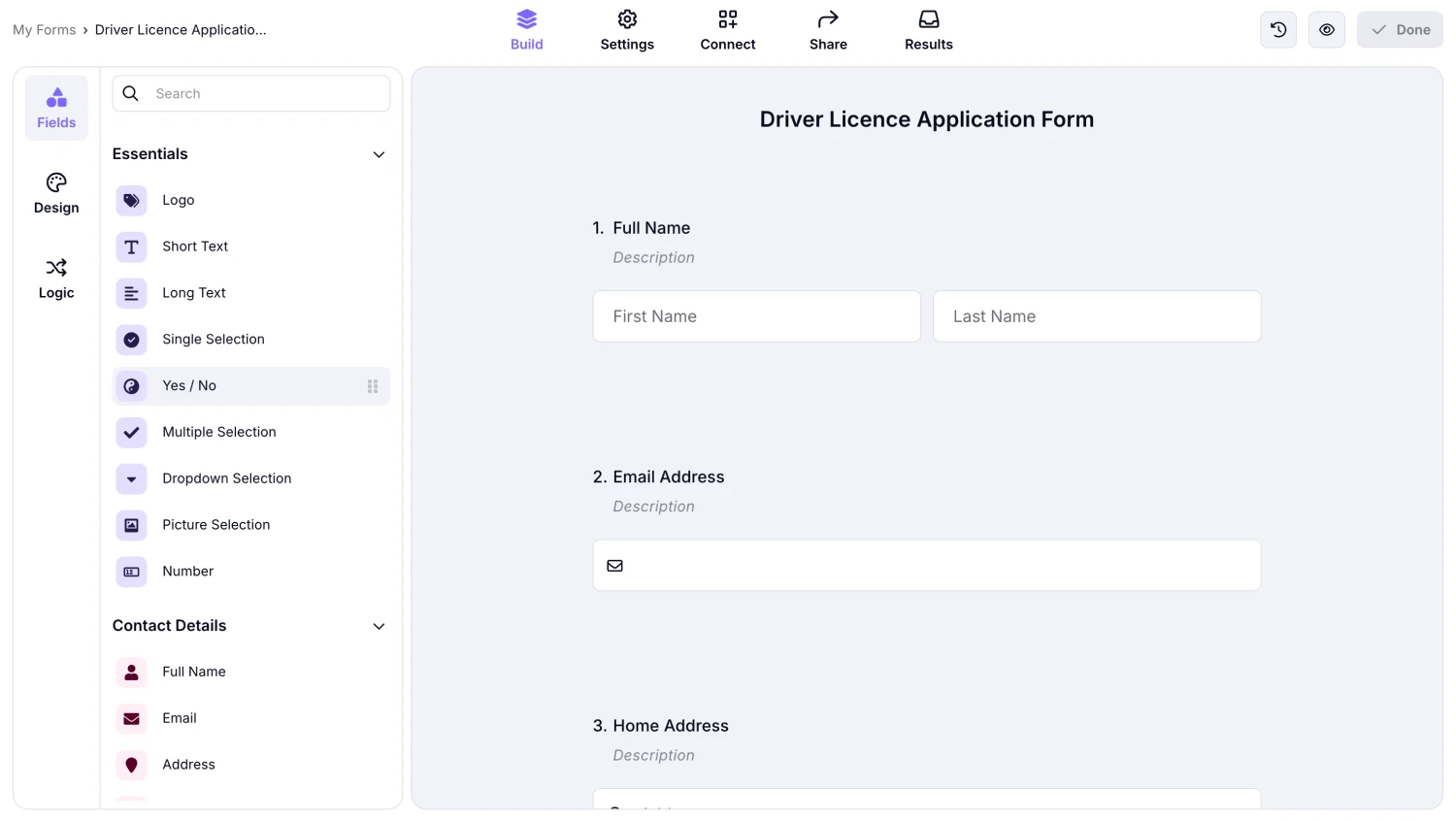Navigate back to My Forms
Viewport: 1456px width, 821px height.
44,29
